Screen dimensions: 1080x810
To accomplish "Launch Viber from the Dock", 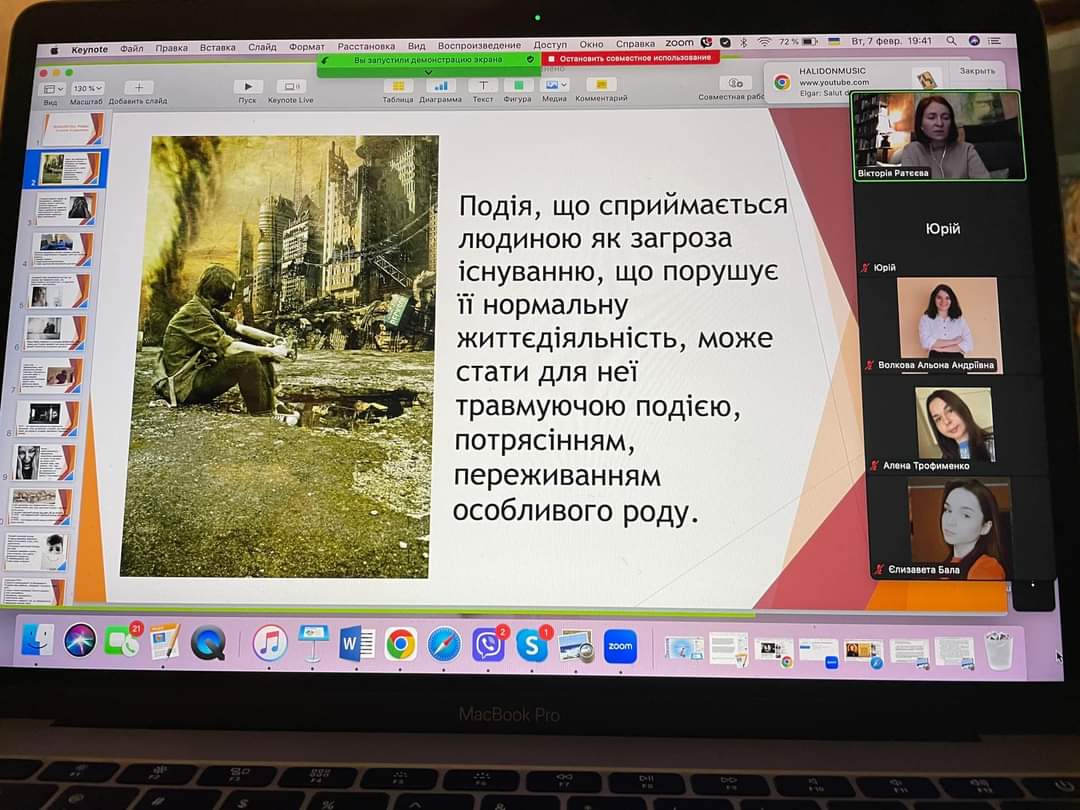I will pos(488,645).
